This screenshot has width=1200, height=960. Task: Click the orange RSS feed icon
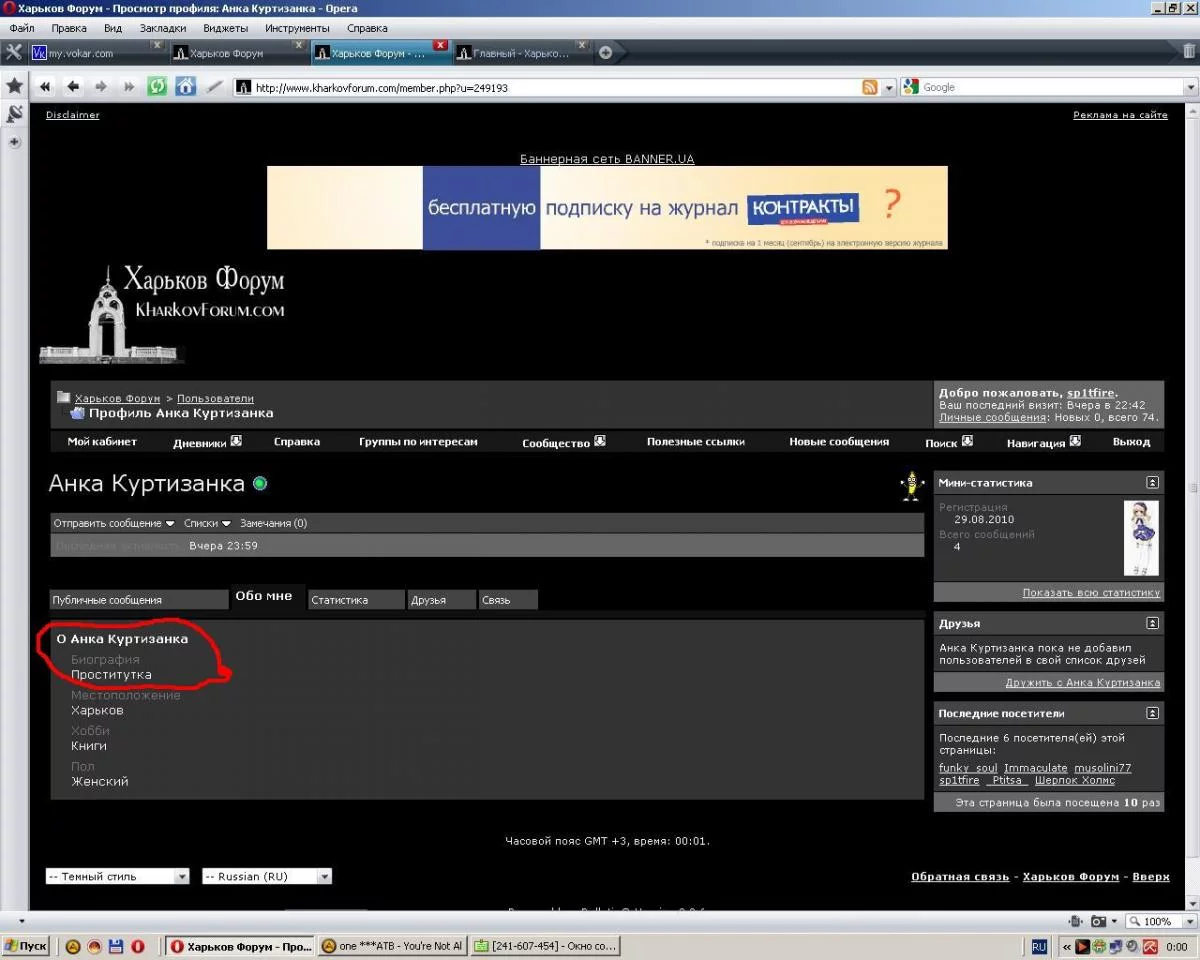click(x=871, y=87)
